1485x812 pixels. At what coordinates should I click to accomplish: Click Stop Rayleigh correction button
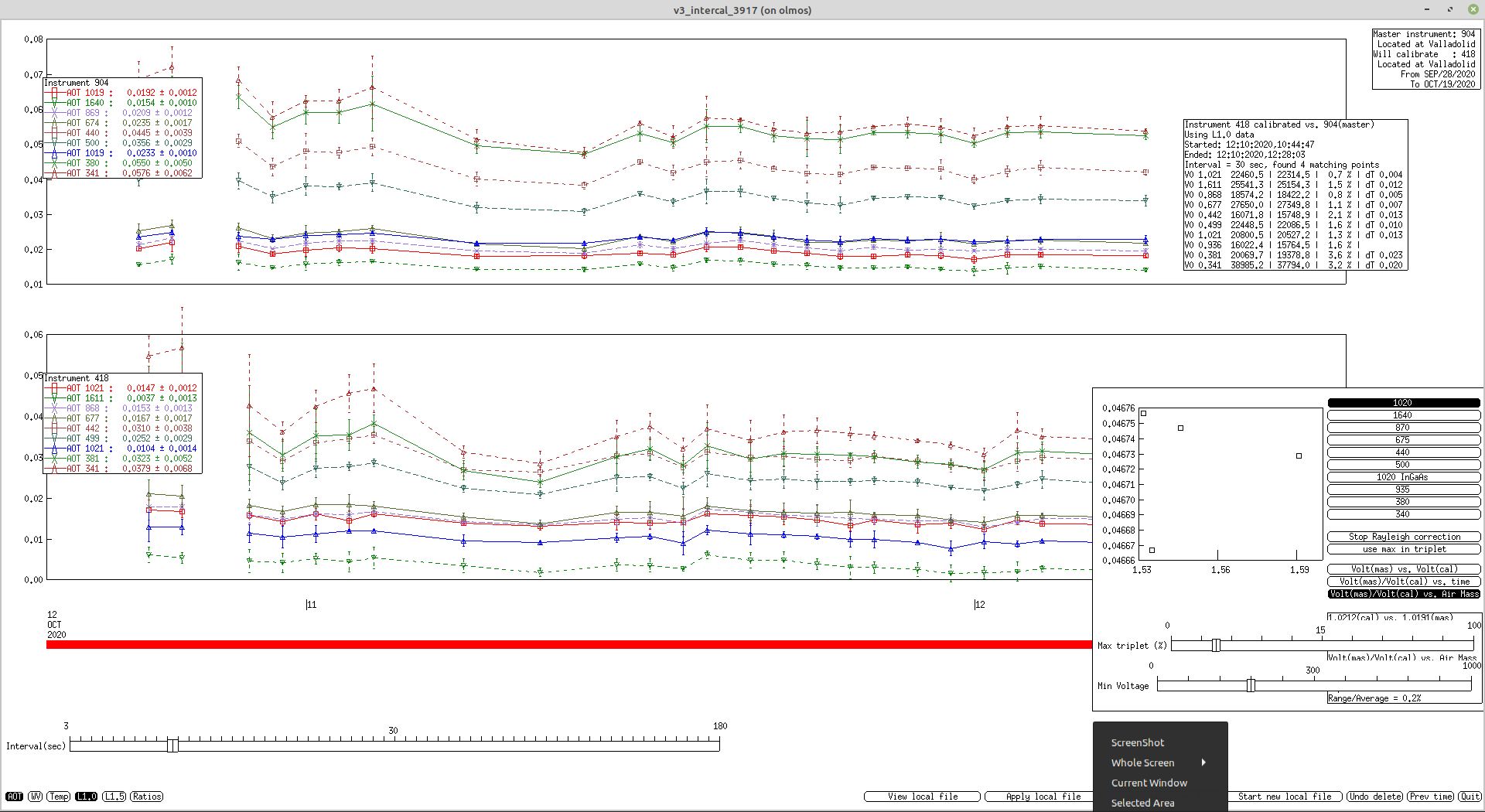coord(1404,537)
